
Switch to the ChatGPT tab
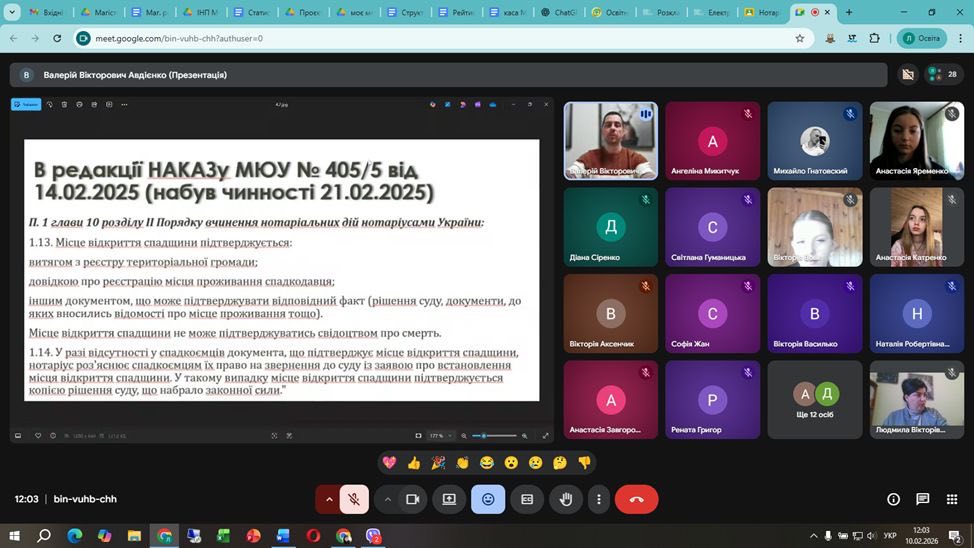(558, 12)
